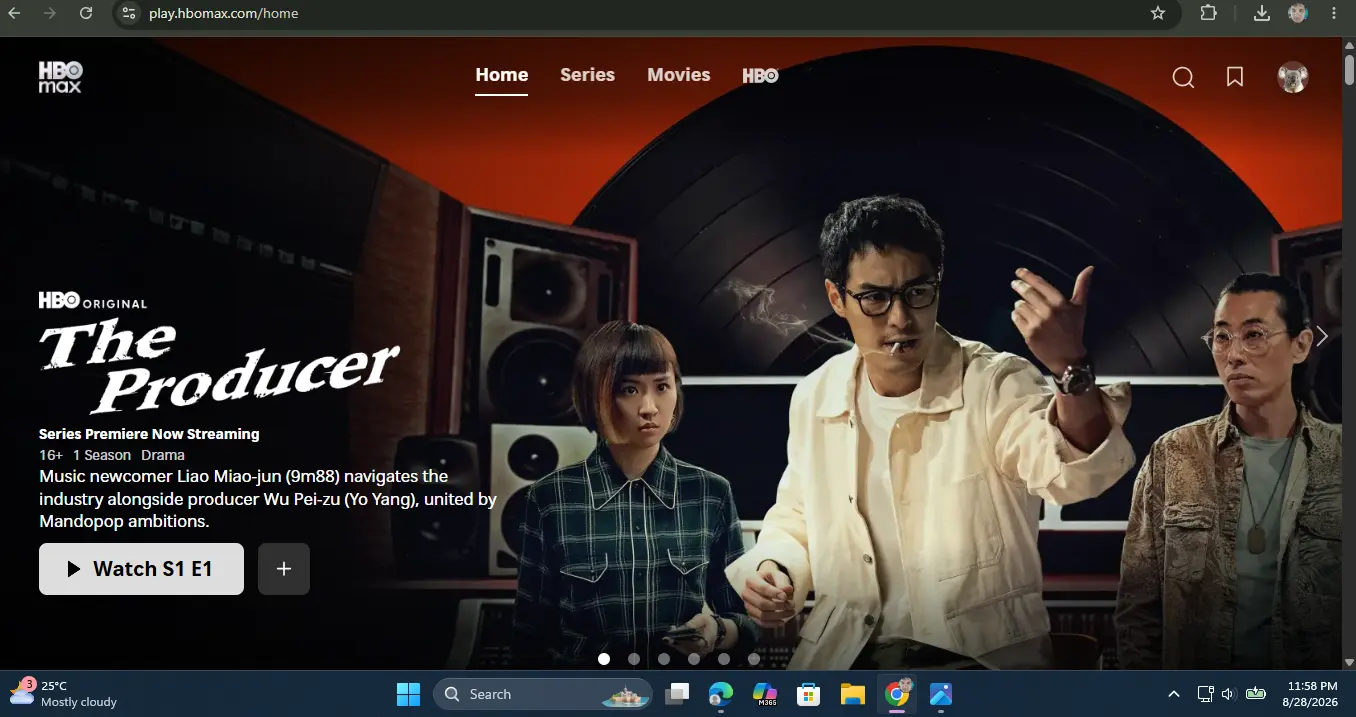Open Microsoft Store from taskbar
This screenshot has height=717, width=1356.
click(808, 694)
